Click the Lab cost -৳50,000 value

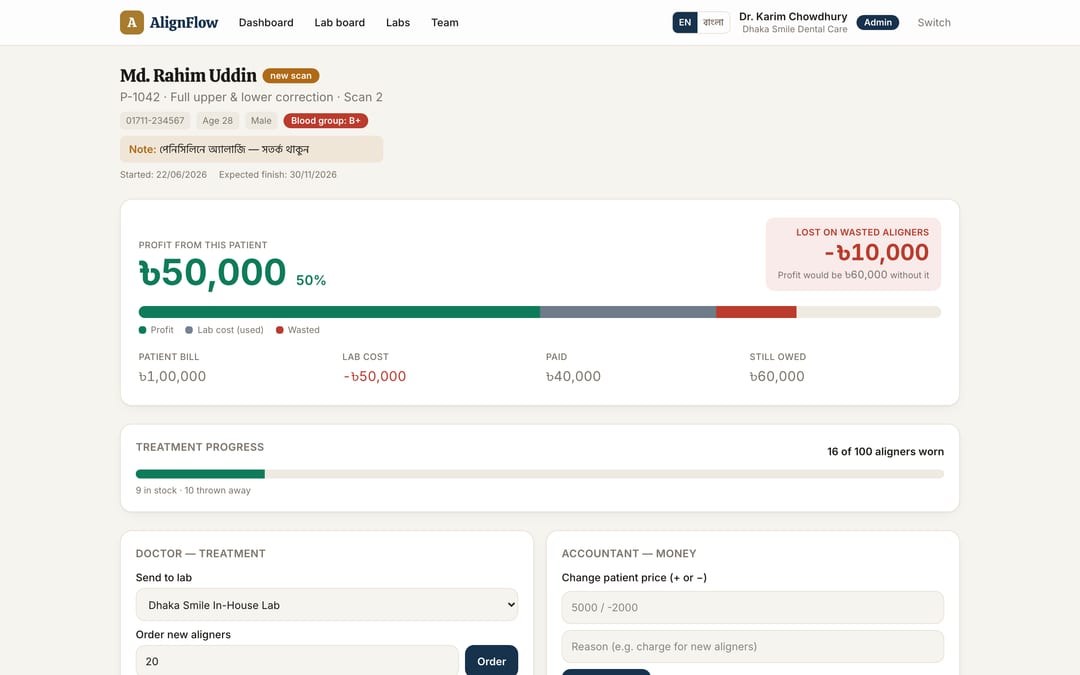[375, 376]
